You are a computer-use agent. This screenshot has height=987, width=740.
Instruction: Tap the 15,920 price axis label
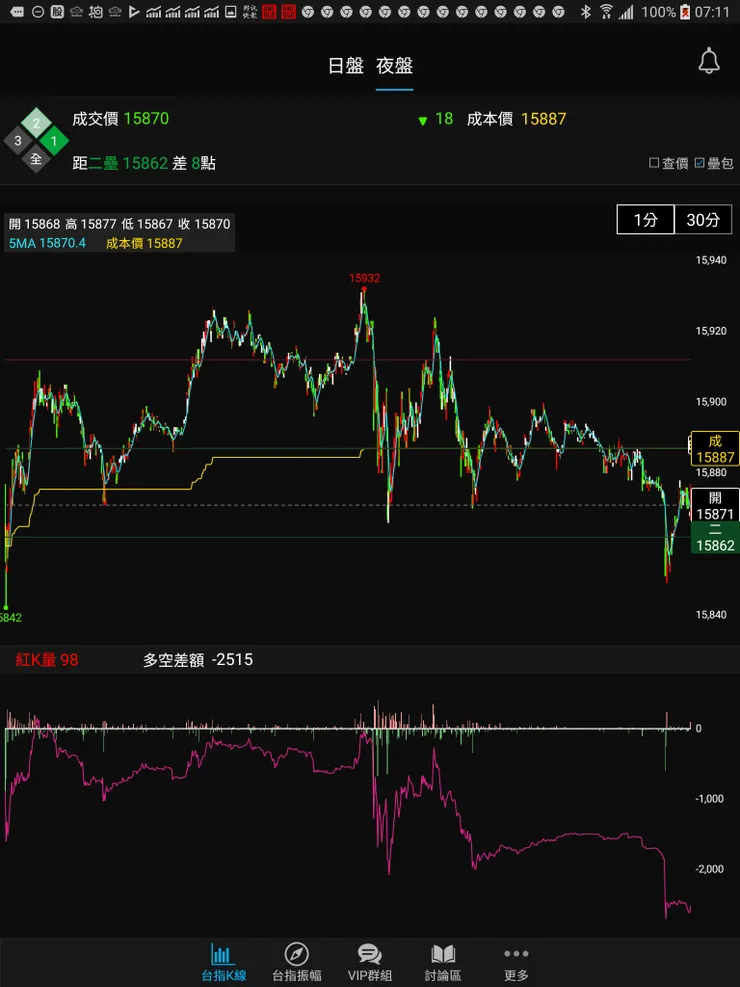click(711, 331)
